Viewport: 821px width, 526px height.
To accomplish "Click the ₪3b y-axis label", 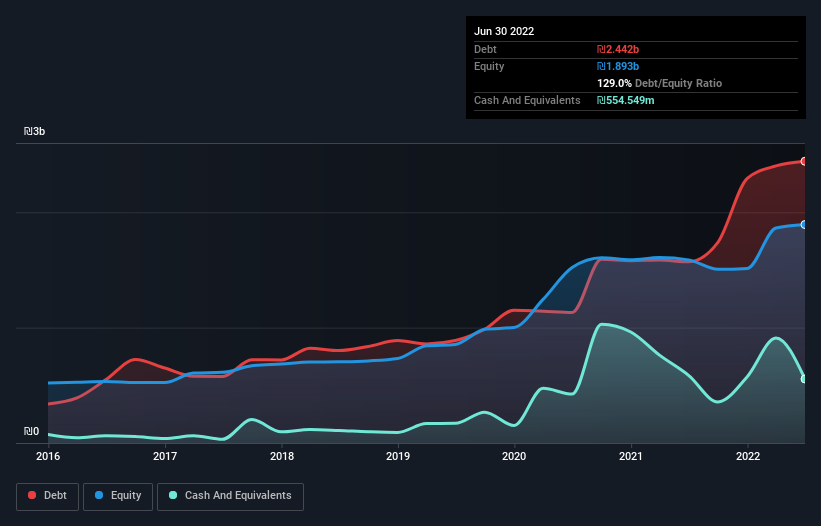I will click(x=35, y=131).
